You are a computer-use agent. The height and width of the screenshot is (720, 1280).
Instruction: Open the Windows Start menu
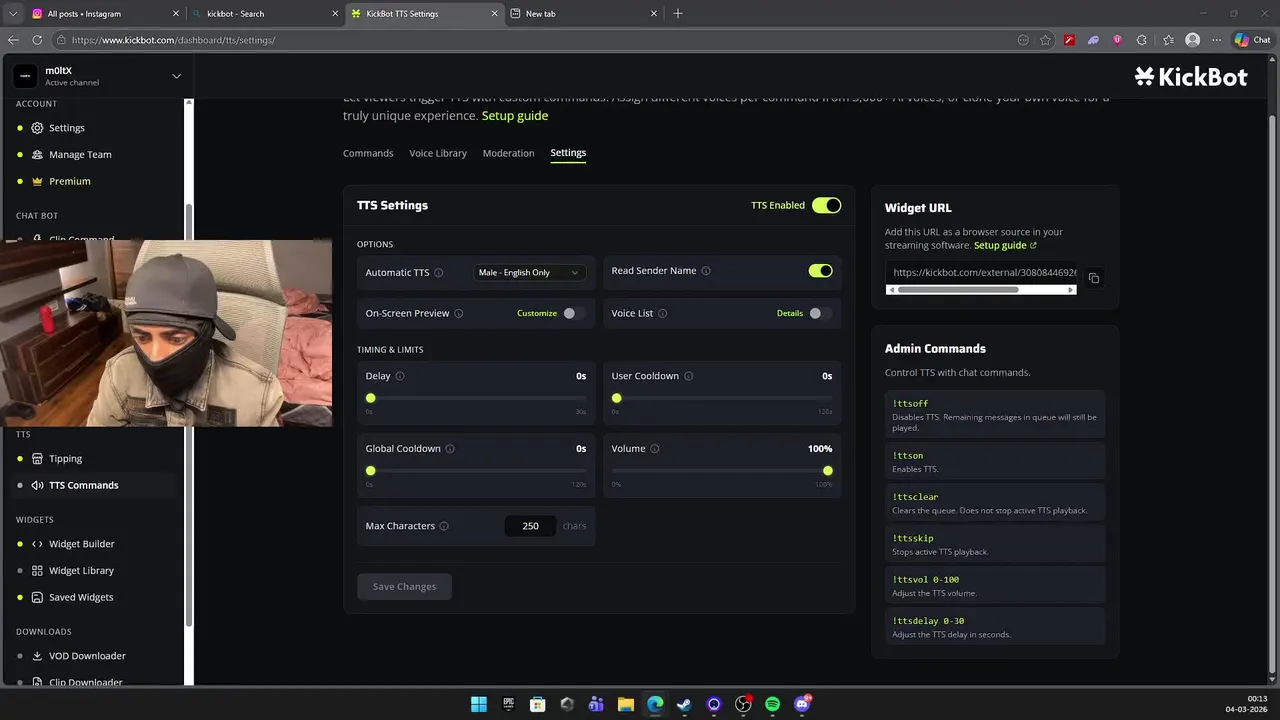(479, 704)
